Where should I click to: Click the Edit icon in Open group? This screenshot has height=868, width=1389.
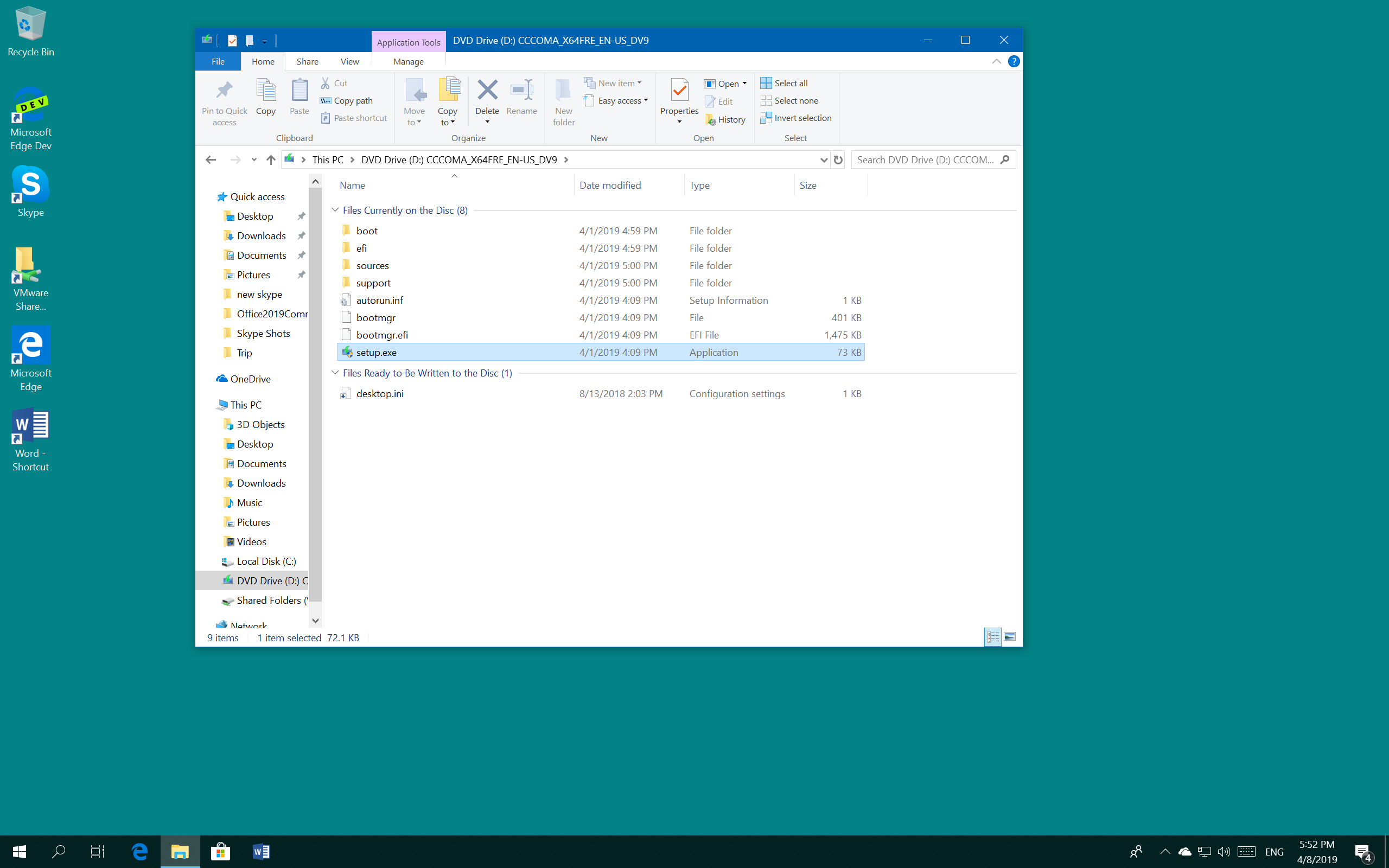pos(710,101)
